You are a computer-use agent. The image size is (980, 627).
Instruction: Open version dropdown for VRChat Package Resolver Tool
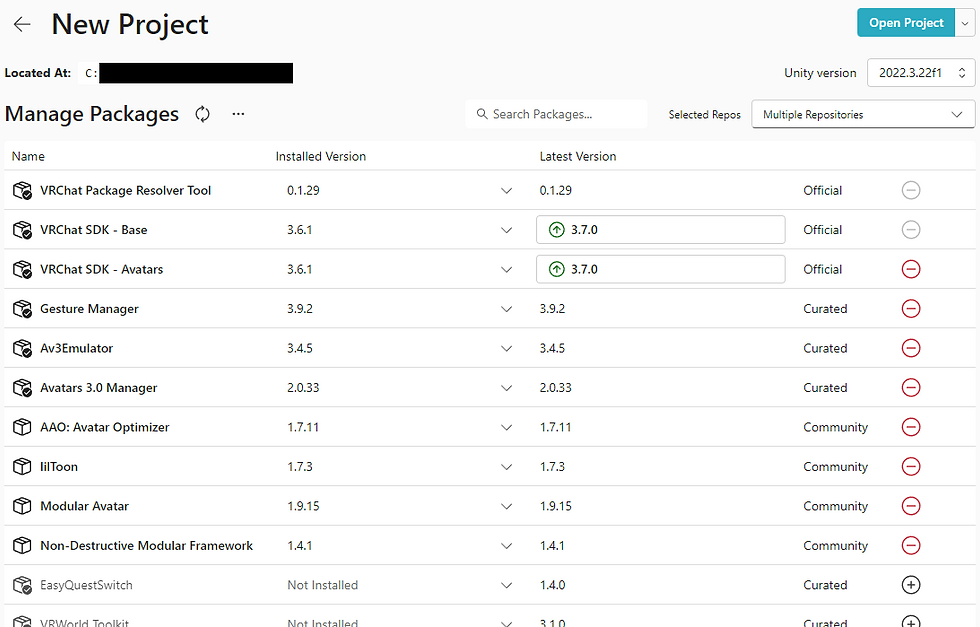(506, 191)
